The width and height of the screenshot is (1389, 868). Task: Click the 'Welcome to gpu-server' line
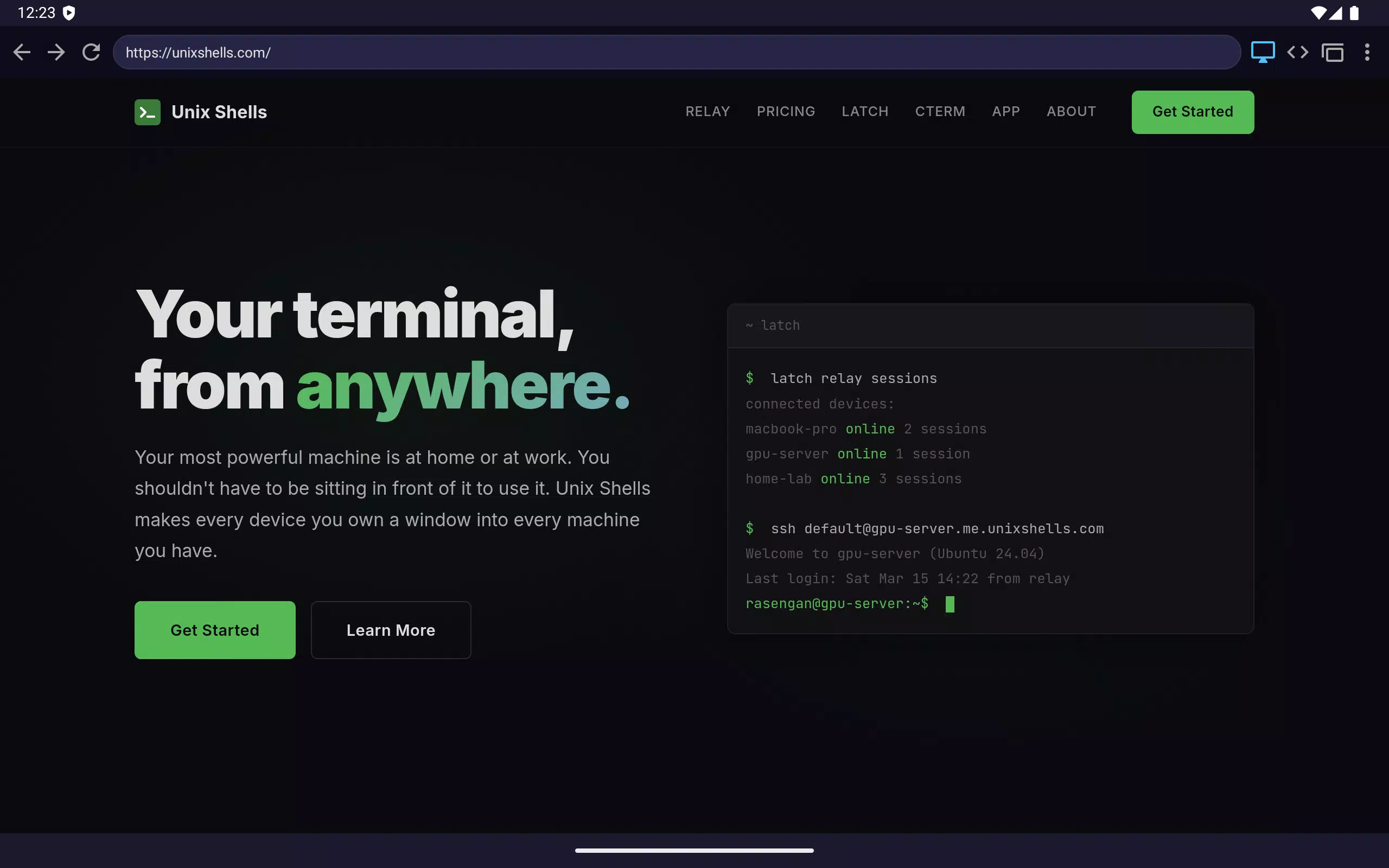click(894, 554)
